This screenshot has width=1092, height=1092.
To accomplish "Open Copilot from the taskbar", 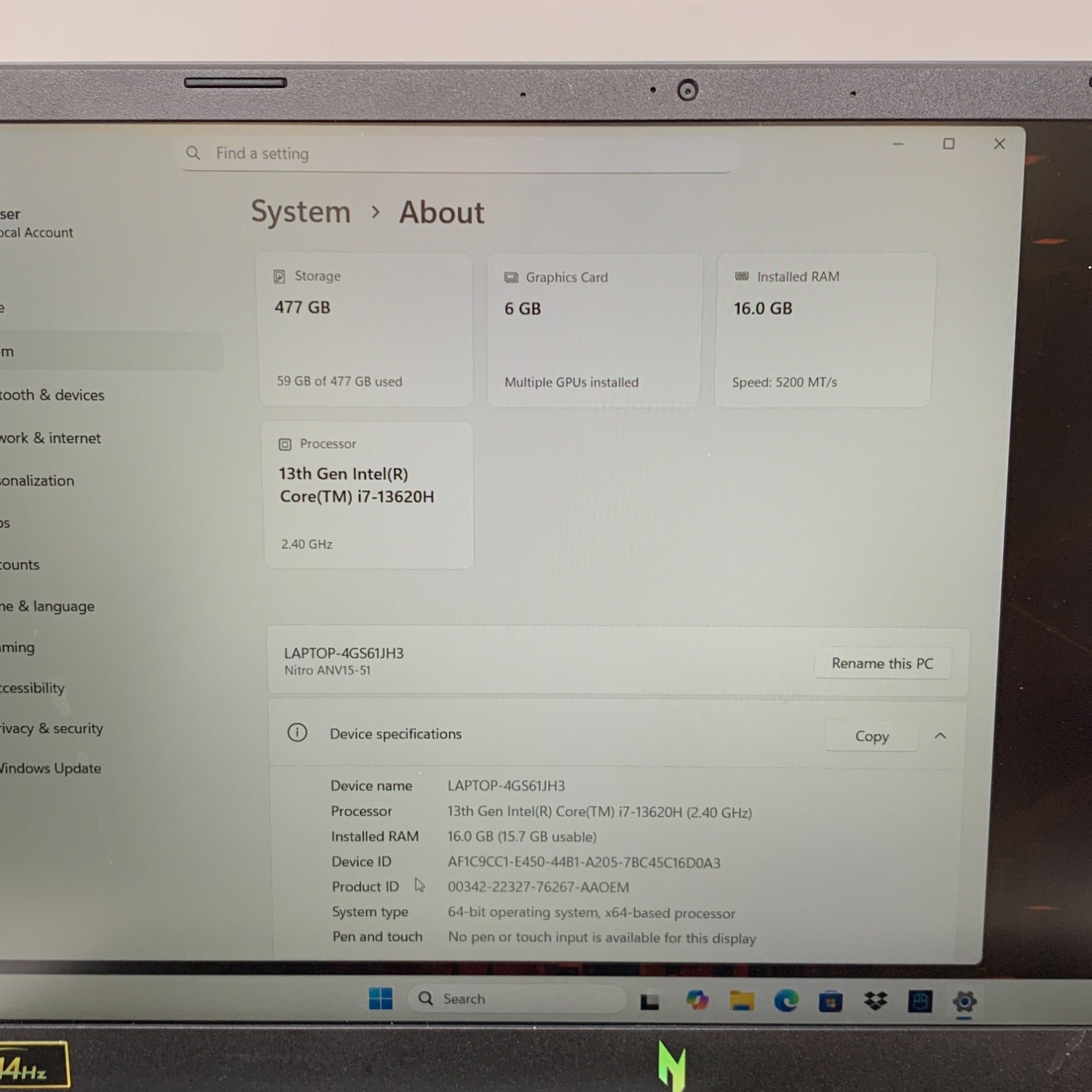I will (x=697, y=1000).
